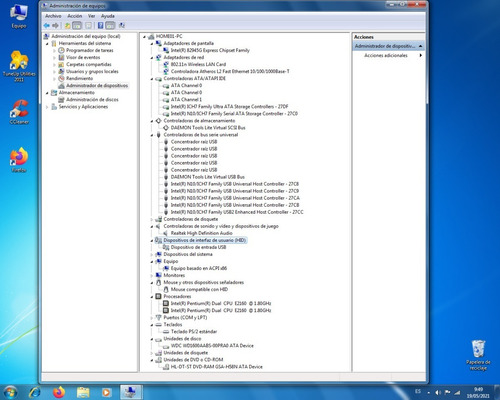Click the volume speaker tray icon
Image resolution: width=500 pixels, height=400 pixels.
438,392
